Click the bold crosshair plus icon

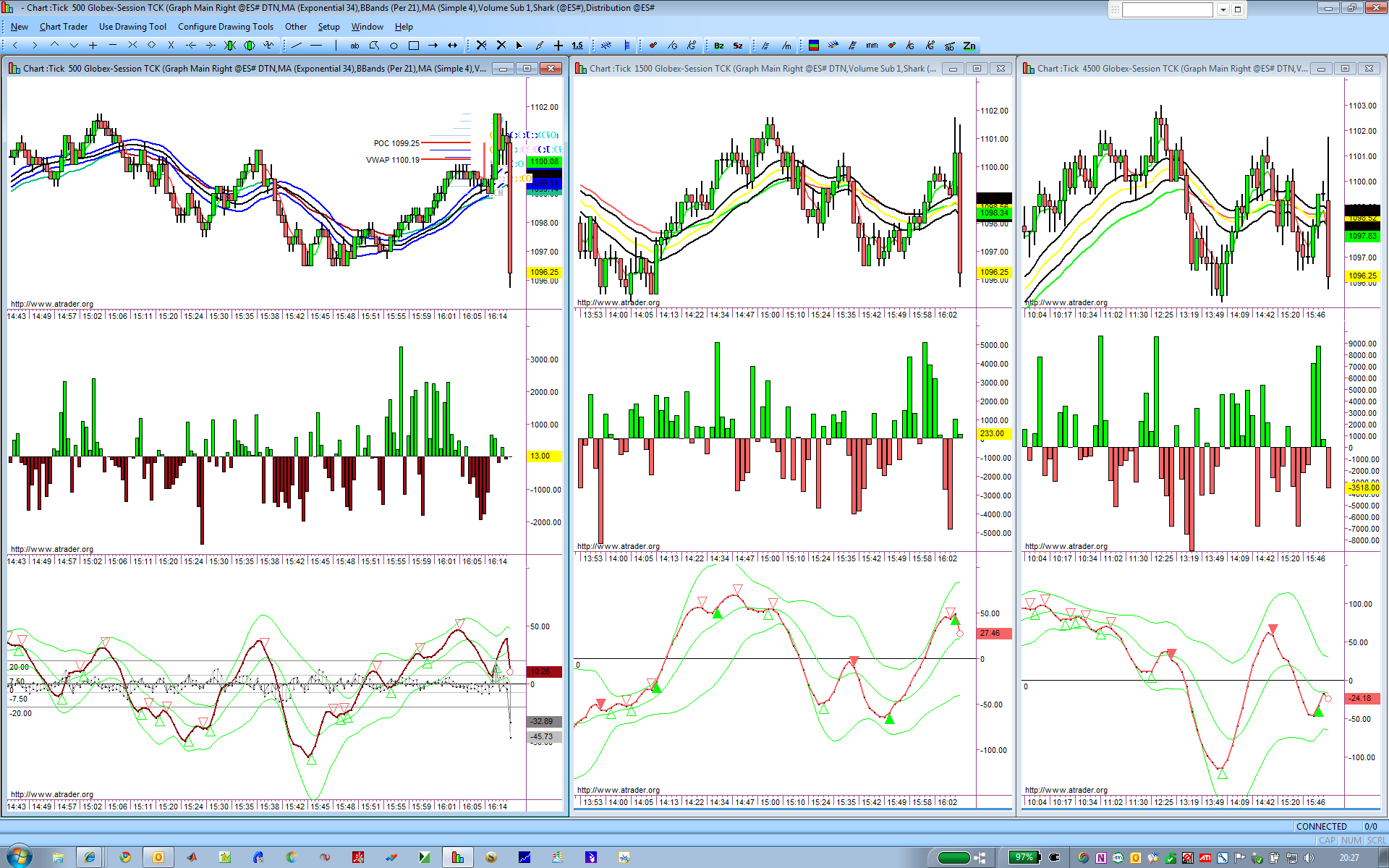coord(558,46)
